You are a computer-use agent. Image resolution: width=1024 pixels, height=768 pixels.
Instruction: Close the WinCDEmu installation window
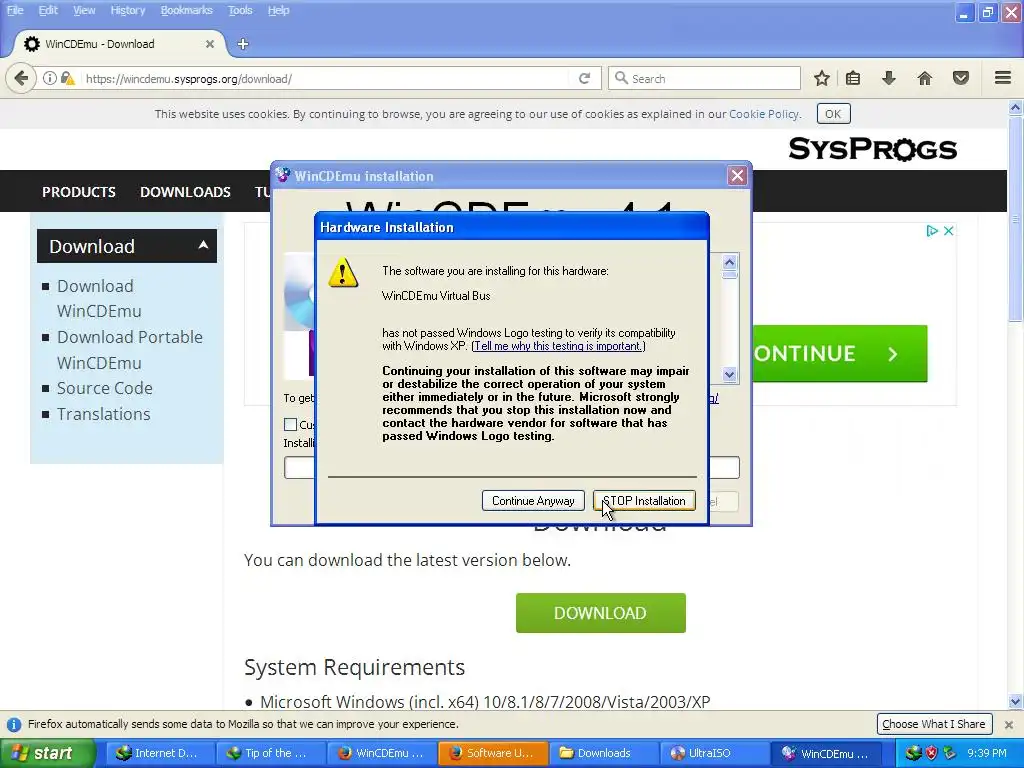point(737,176)
